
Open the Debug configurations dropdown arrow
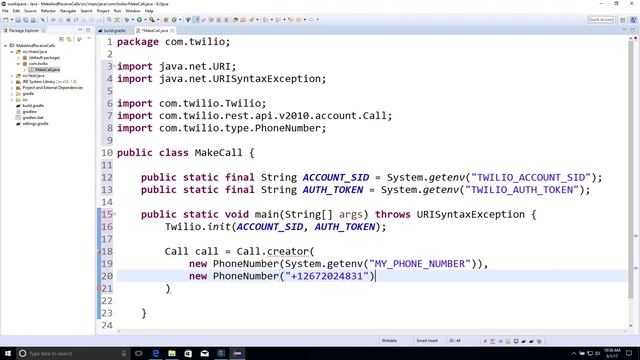coord(133,20)
